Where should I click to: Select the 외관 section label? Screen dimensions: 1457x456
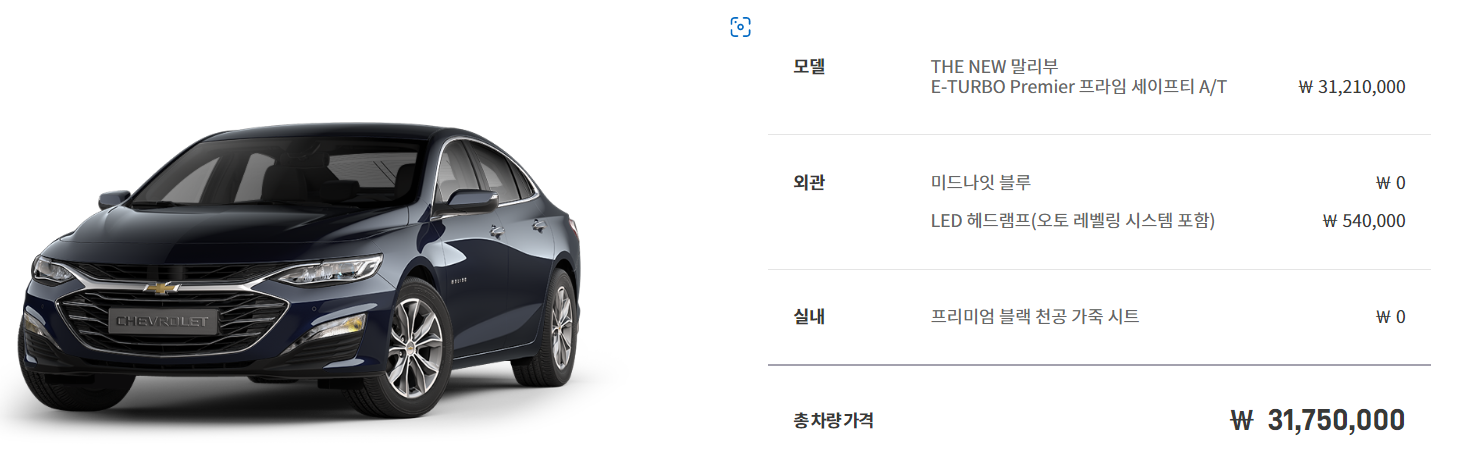[x=809, y=183]
